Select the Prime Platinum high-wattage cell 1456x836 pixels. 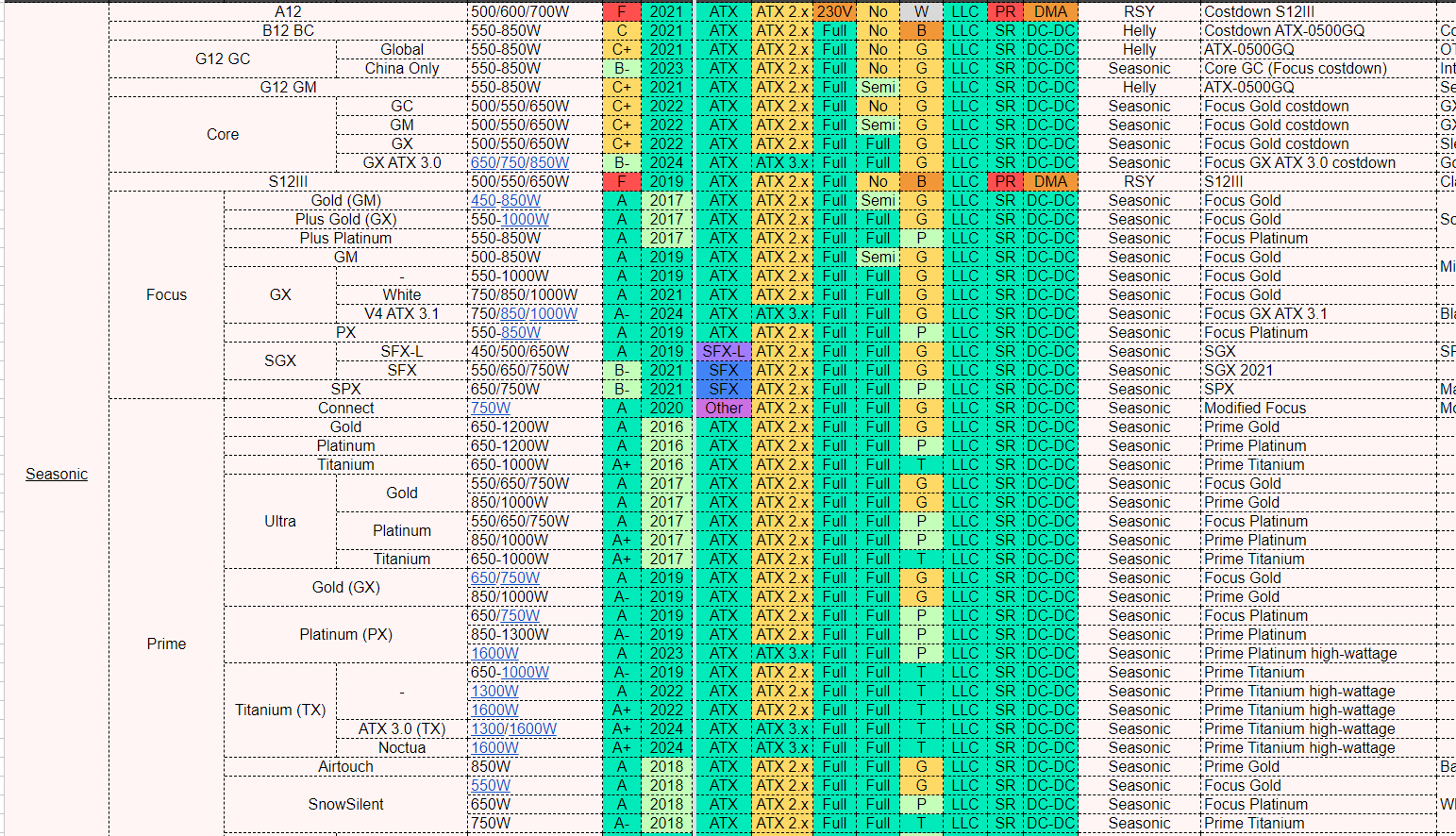pos(1319,653)
